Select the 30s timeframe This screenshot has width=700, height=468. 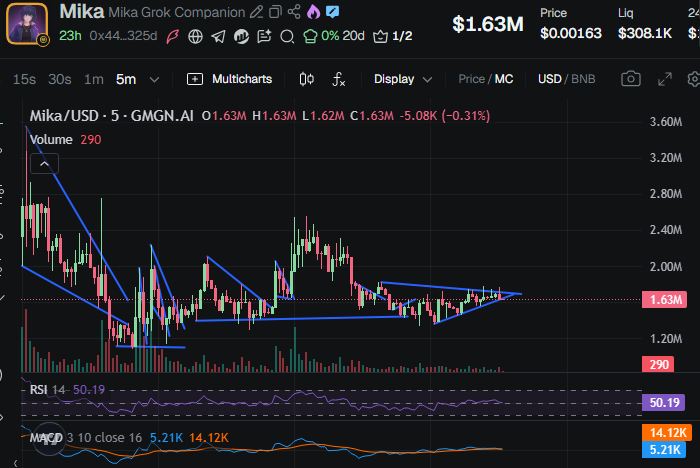pyautogui.click(x=59, y=79)
